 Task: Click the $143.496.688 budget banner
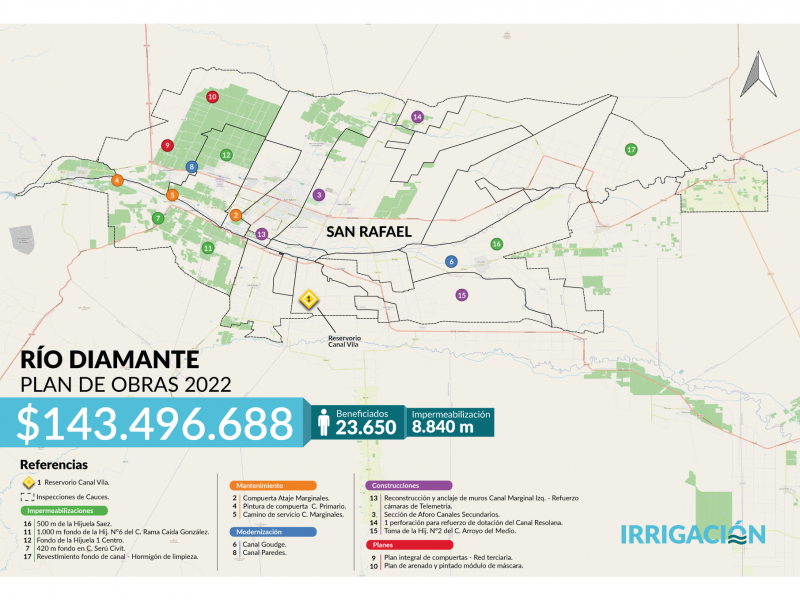(155, 424)
